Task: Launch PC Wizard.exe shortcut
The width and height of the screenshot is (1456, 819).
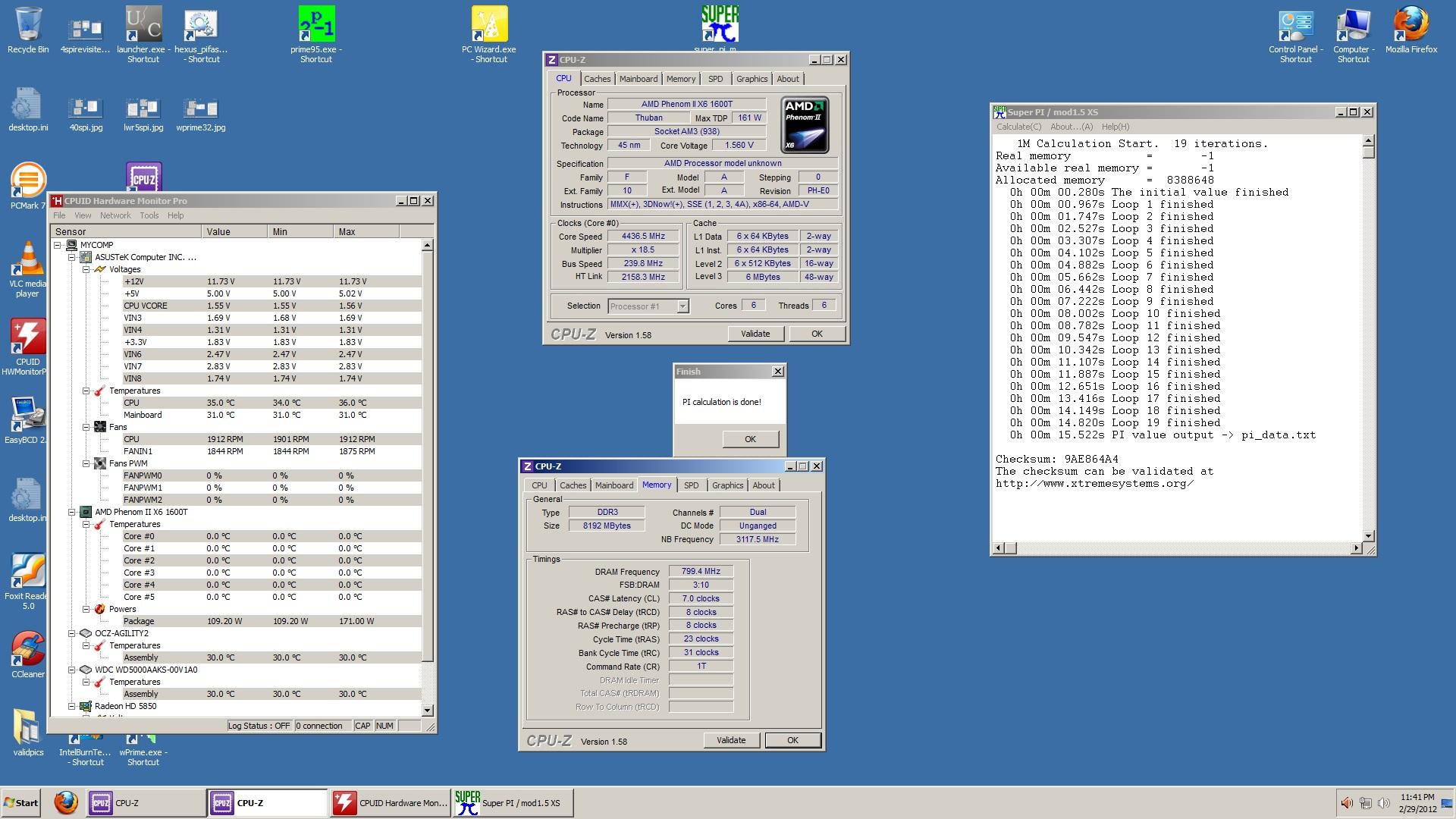Action: click(489, 34)
